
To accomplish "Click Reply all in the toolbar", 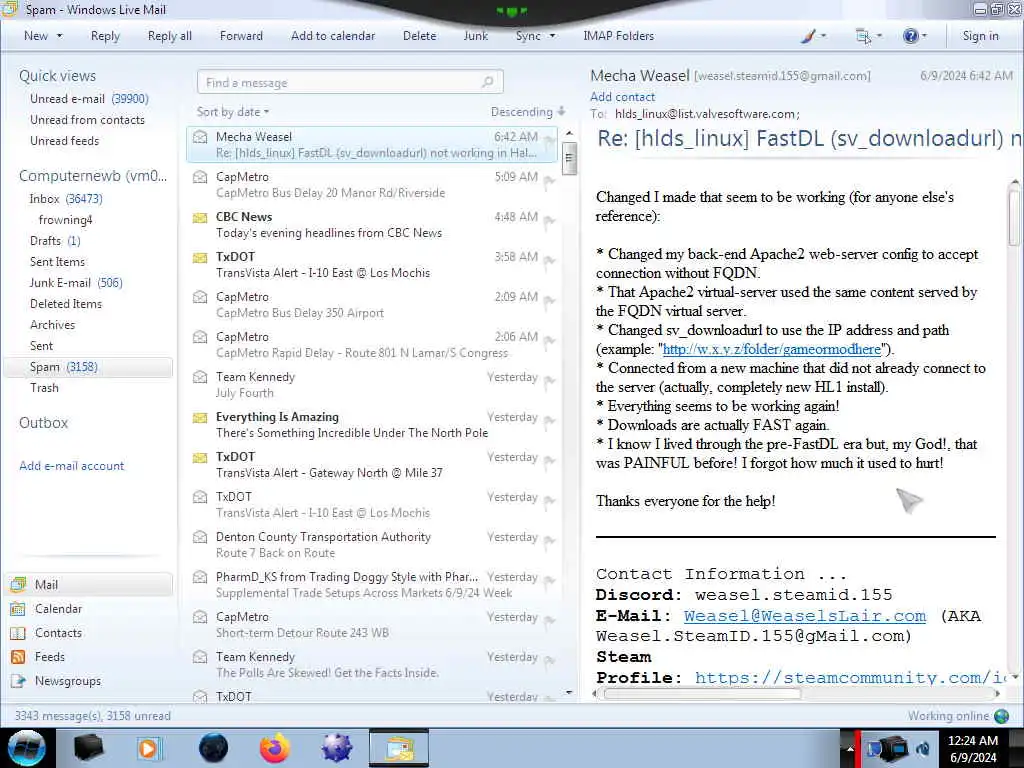I will (x=170, y=36).
